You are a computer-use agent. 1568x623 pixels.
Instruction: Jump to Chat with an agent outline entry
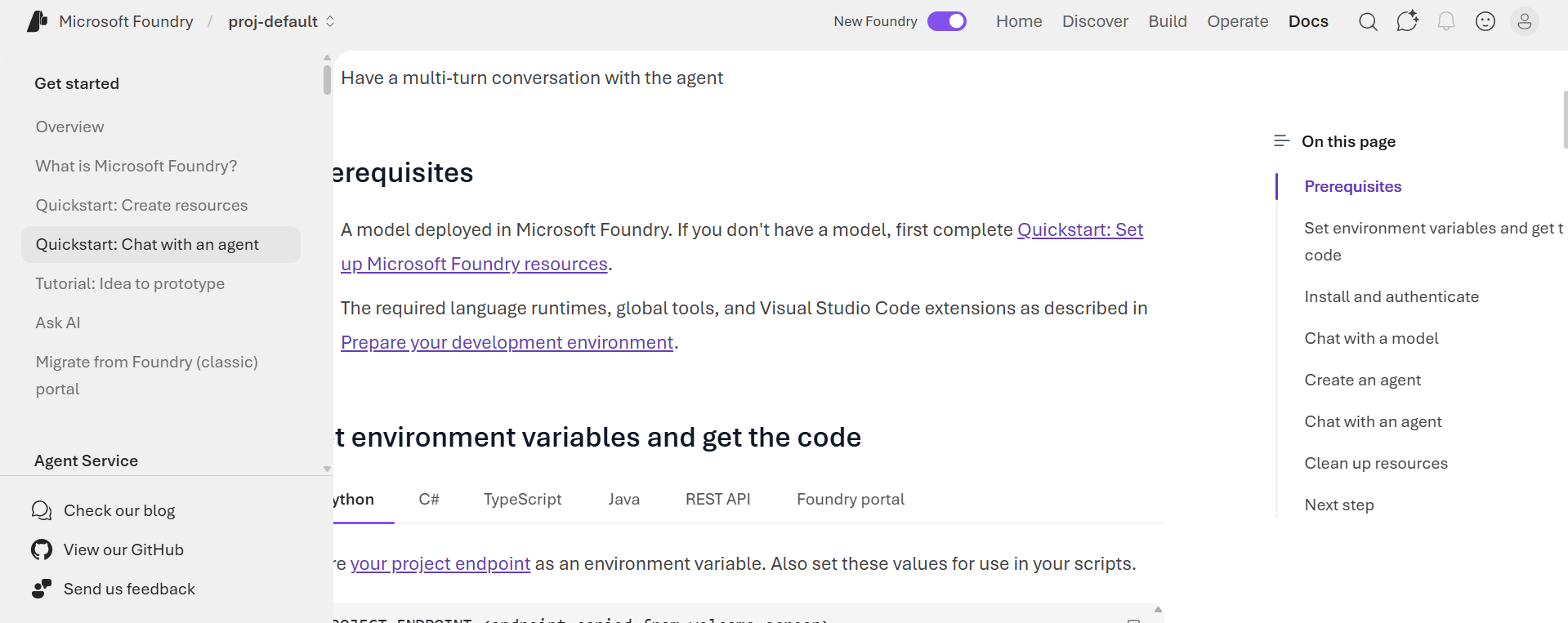tap(1373, 421)
